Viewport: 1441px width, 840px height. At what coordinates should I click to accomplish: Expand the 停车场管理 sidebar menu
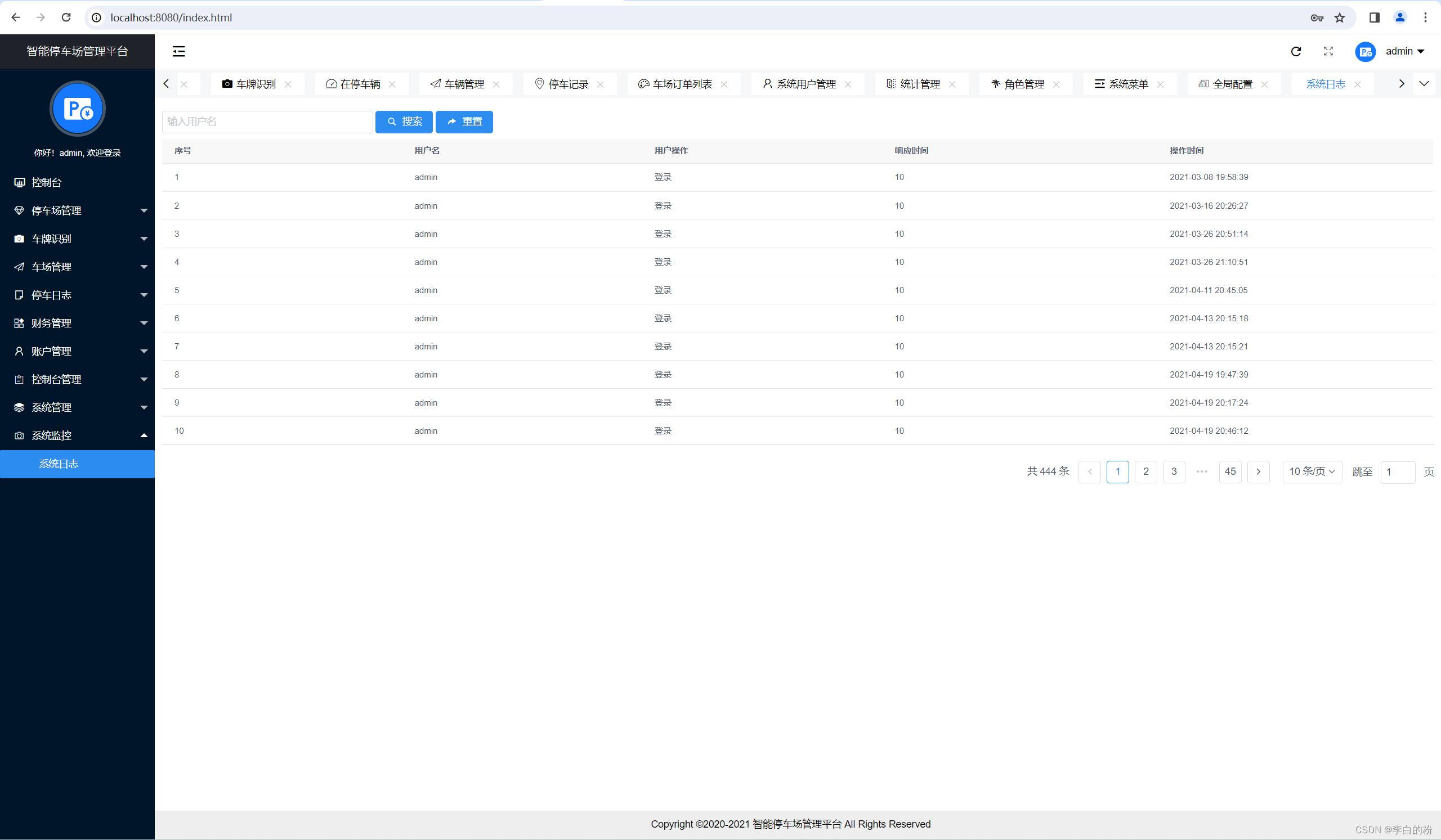[77, 210]
